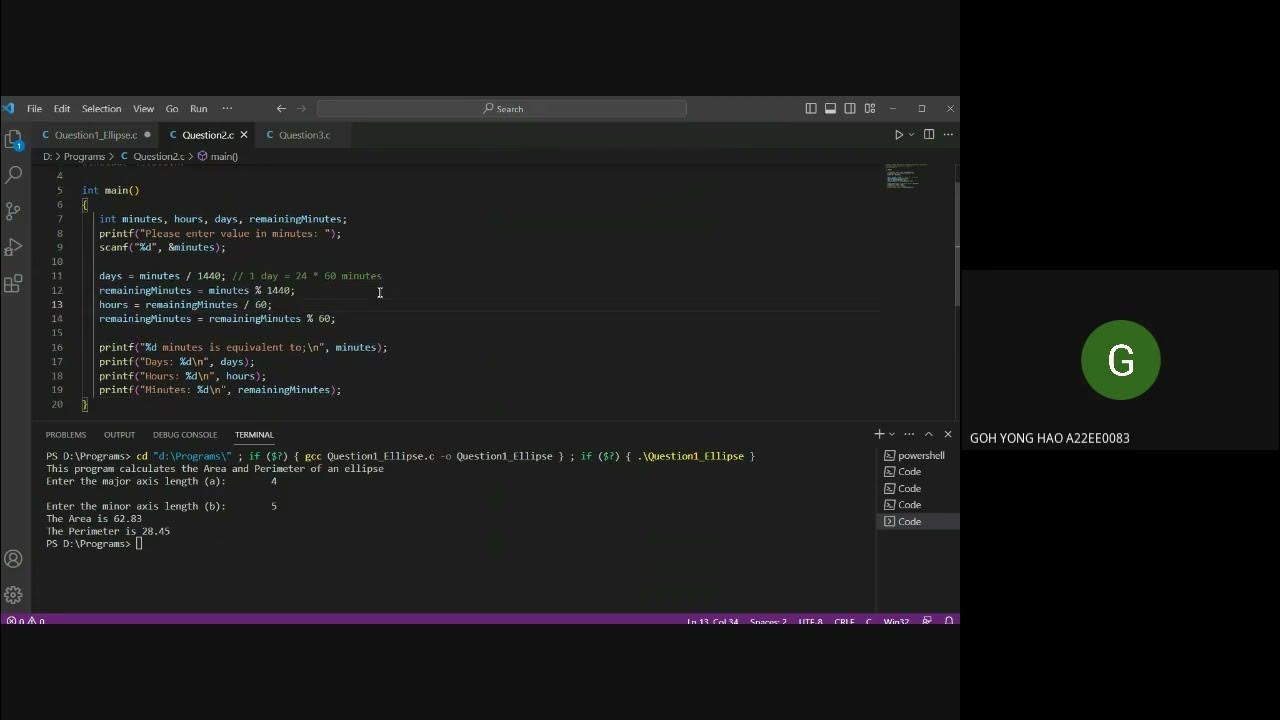Toggle the secondary side bar layout icon
This screenshot has height=720, width=1280.
point(850,108)
